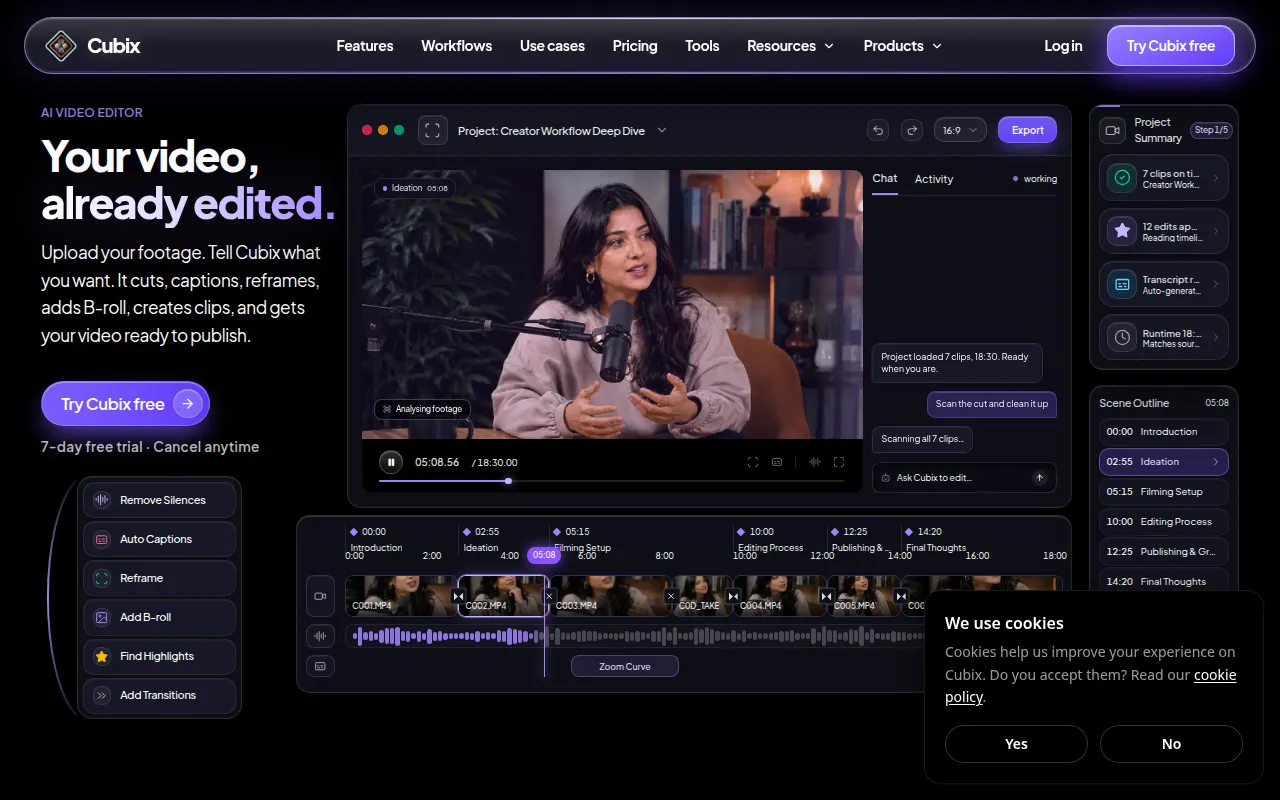1280x800 pixels.
Task: Click Log in in the header
Action: tap(1063, 46)
